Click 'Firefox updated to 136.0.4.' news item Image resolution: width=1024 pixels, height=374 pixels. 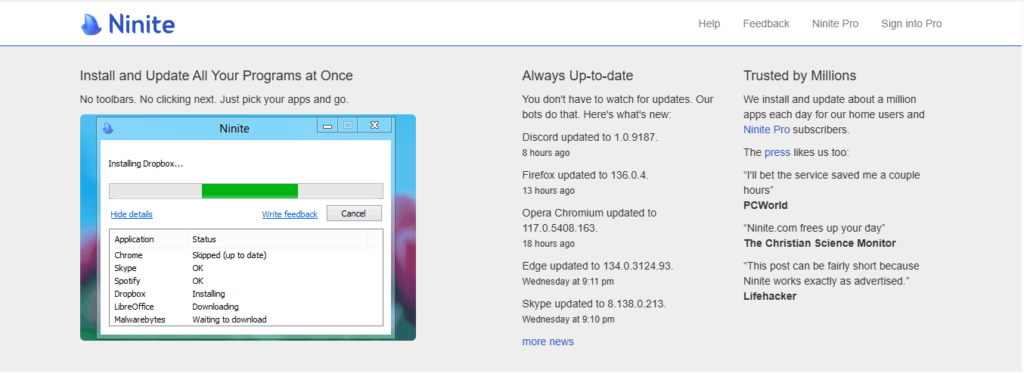(586, 175)
